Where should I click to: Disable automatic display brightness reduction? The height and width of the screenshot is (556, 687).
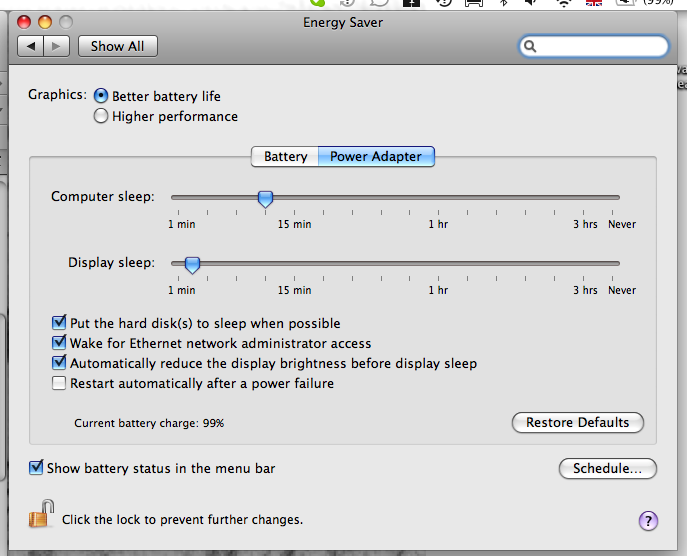click(x=59, y=363)
